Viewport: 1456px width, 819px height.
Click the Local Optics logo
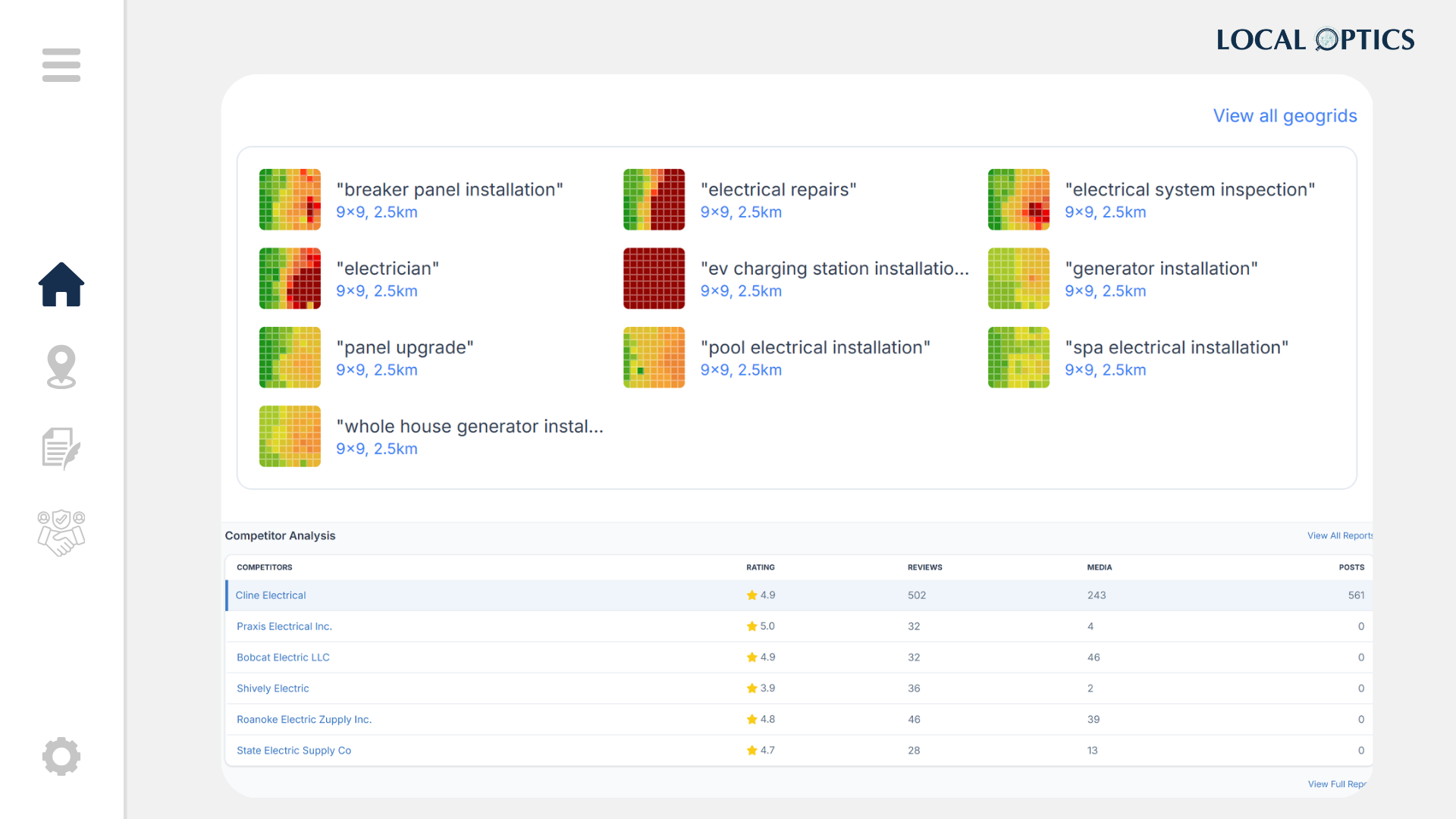tap(1316, 39)
